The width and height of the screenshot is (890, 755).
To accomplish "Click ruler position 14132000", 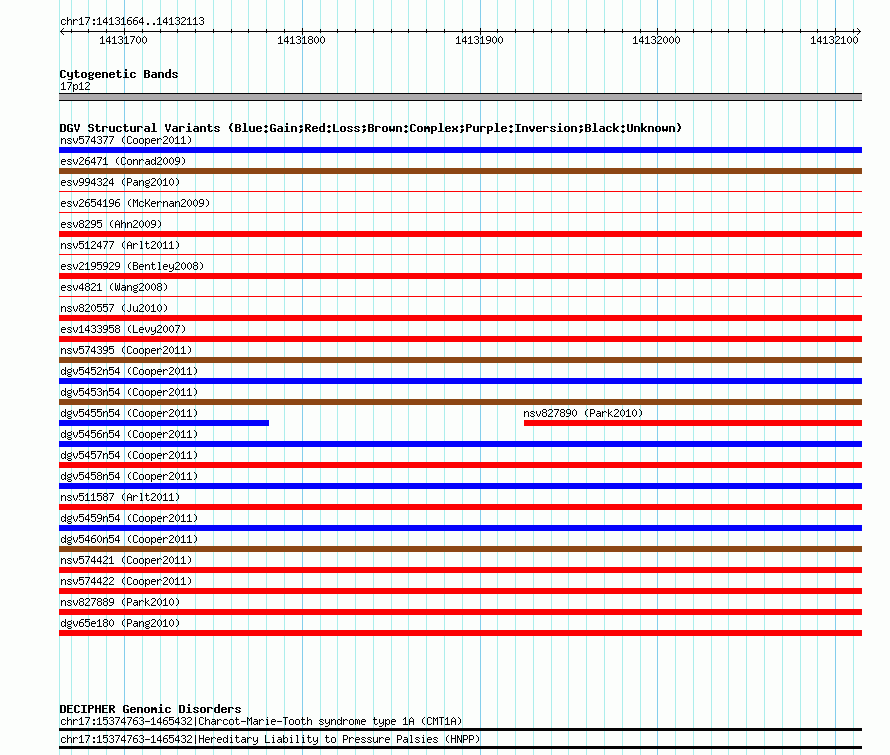I will (656, 40).
